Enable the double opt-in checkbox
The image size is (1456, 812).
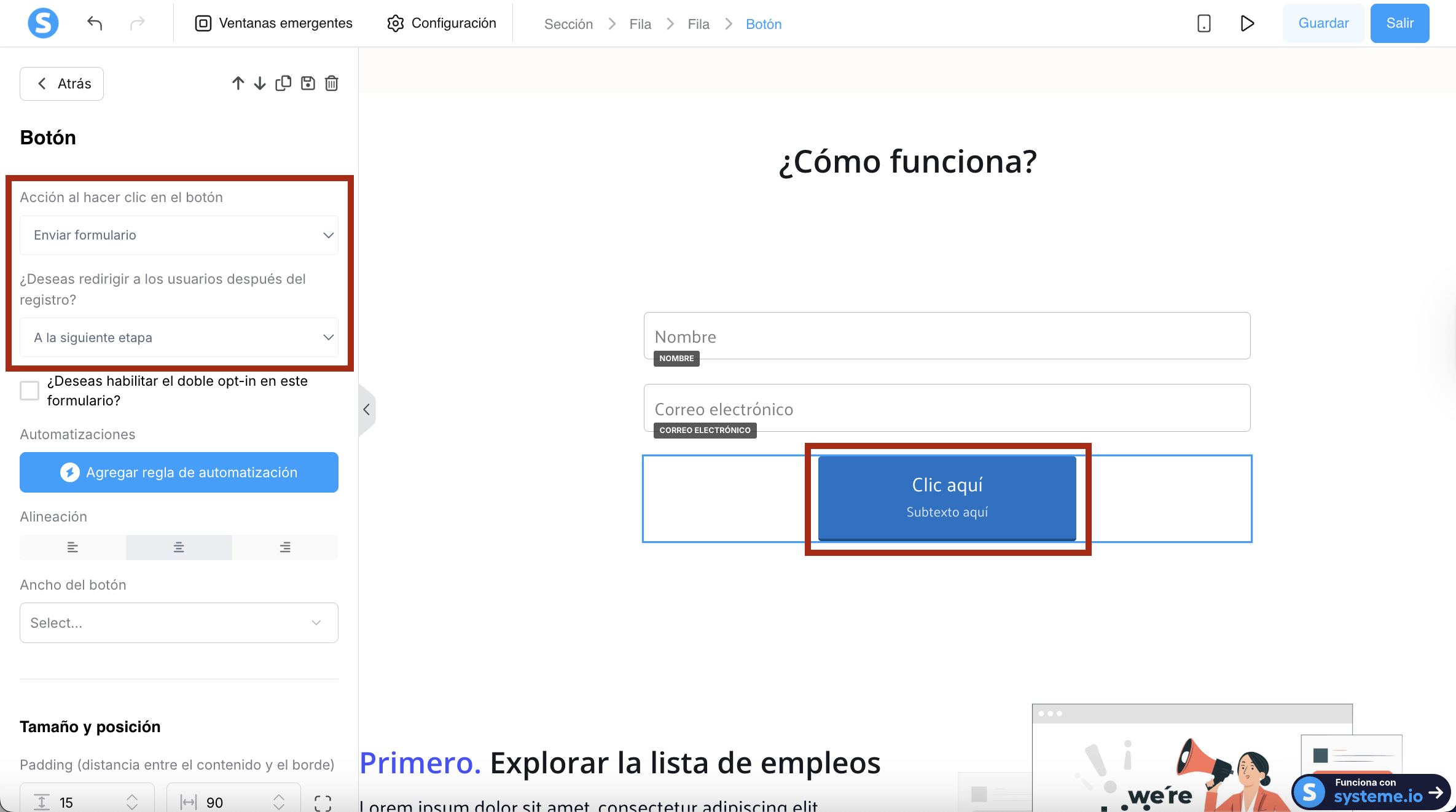pos(29,390)
